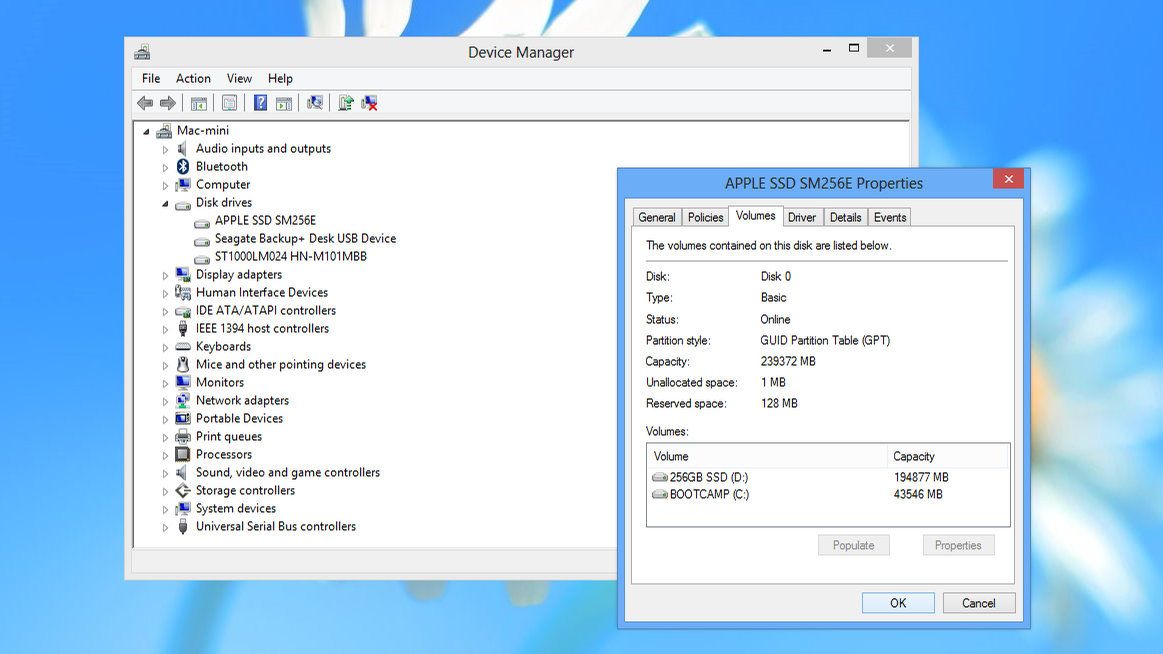The image size is (1163, 654).
Task: Click the Uninstall device toolbar icon
Action: [368, 103]
